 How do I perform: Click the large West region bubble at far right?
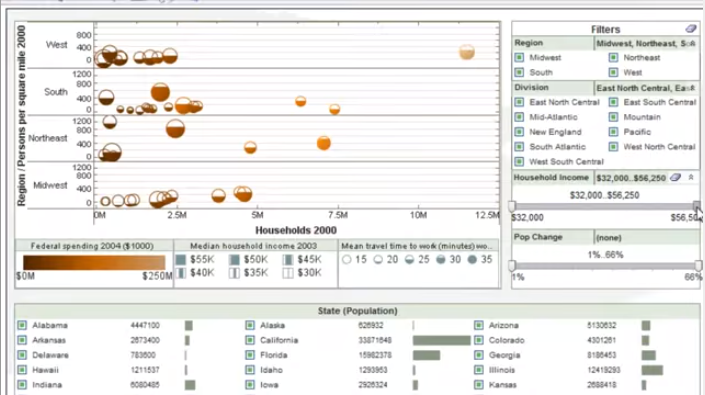point(467,52)
